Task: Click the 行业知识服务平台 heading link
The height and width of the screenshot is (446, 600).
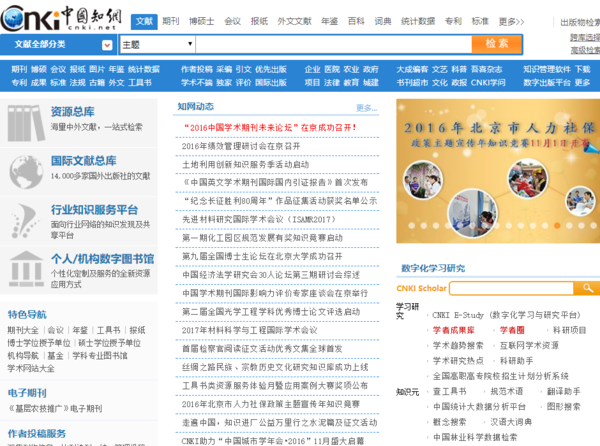Action: (95, 210)
